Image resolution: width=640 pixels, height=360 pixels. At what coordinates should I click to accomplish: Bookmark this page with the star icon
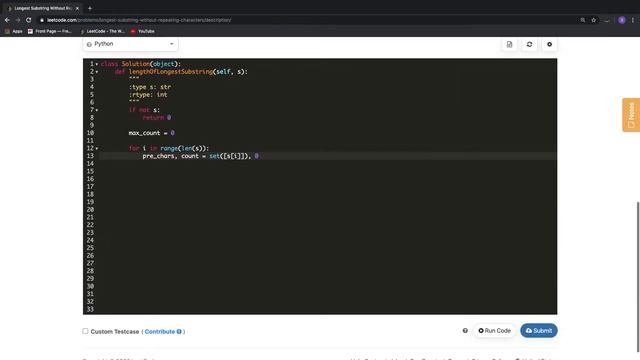593,20
